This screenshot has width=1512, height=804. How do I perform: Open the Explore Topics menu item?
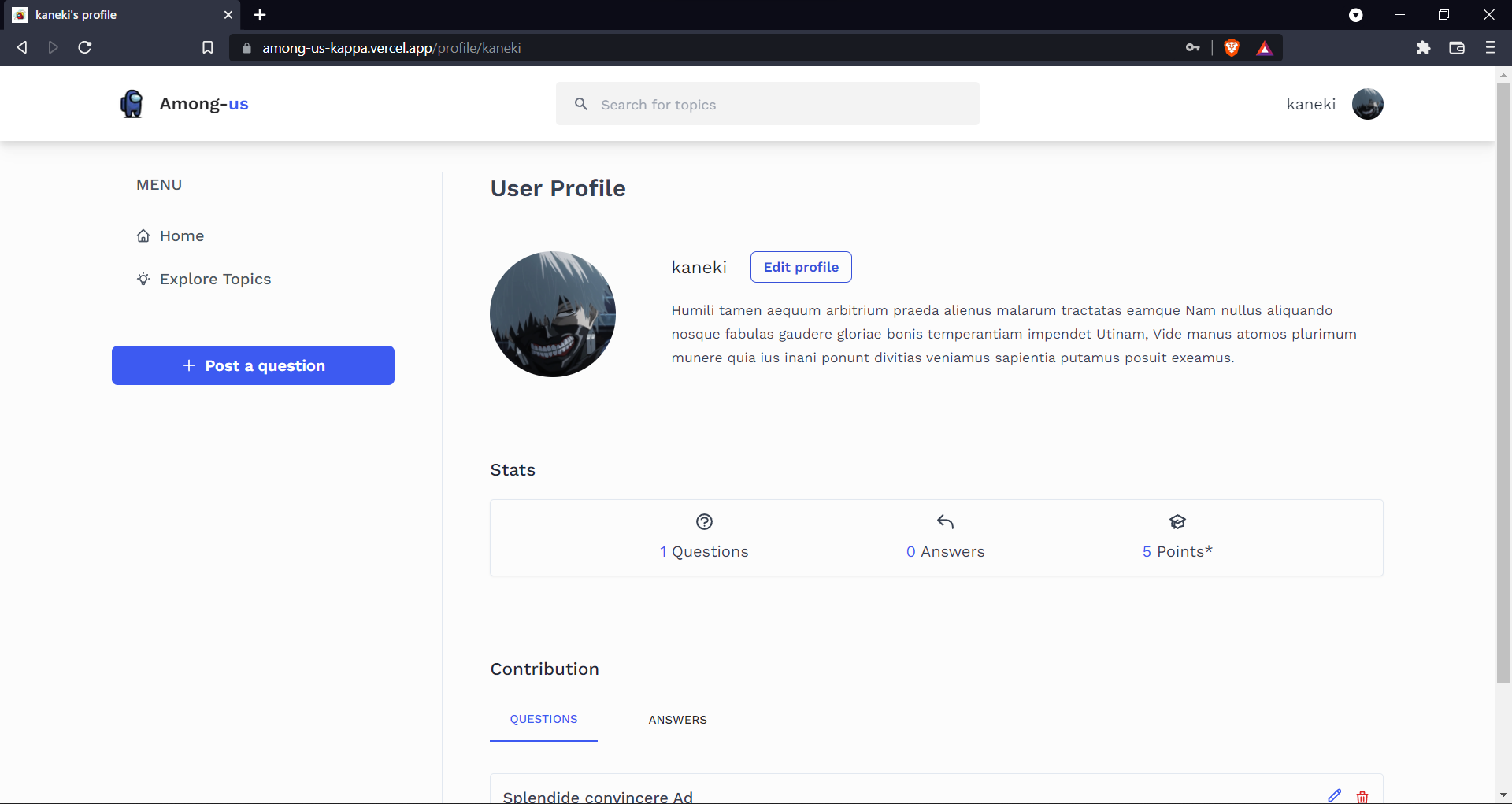coord(204,279)
